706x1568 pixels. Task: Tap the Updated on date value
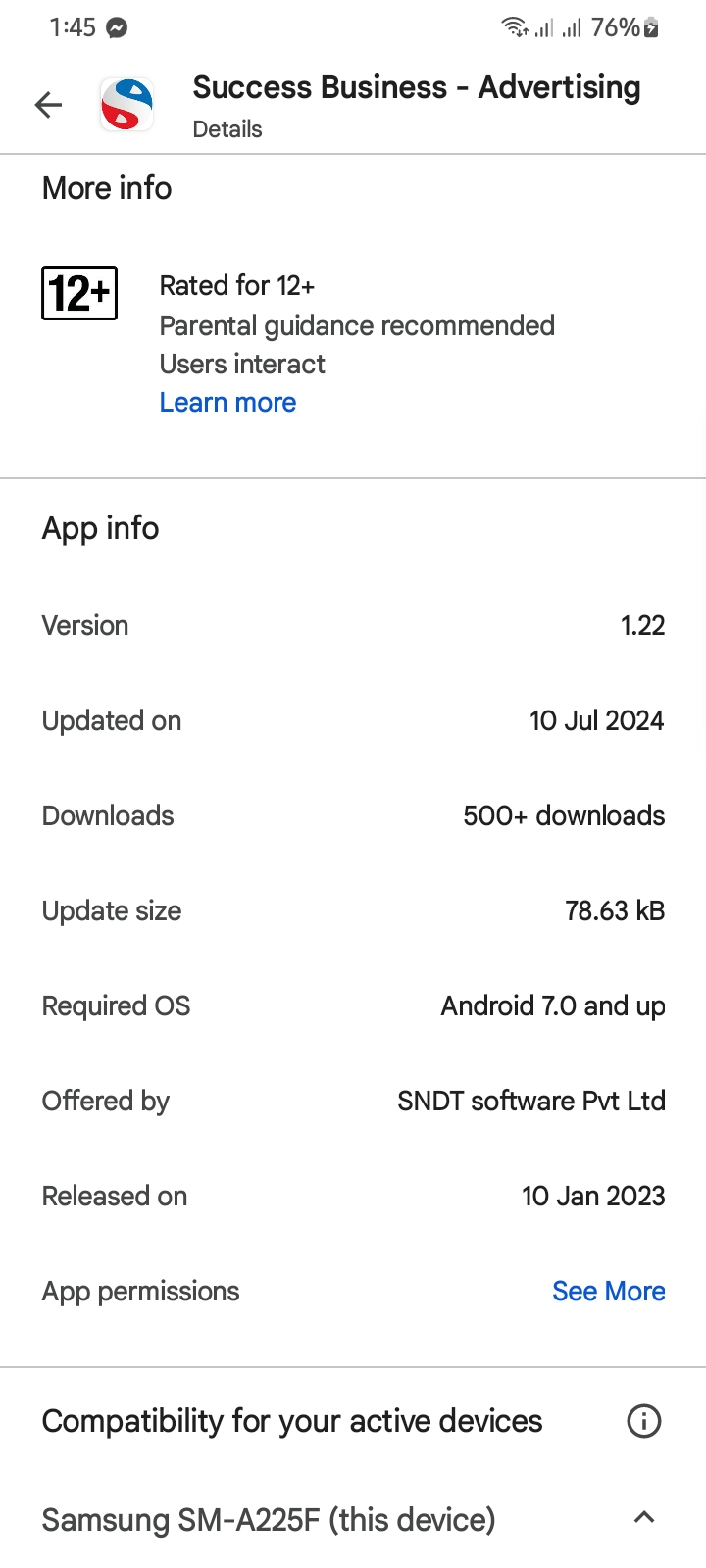(x=596, y=721)
